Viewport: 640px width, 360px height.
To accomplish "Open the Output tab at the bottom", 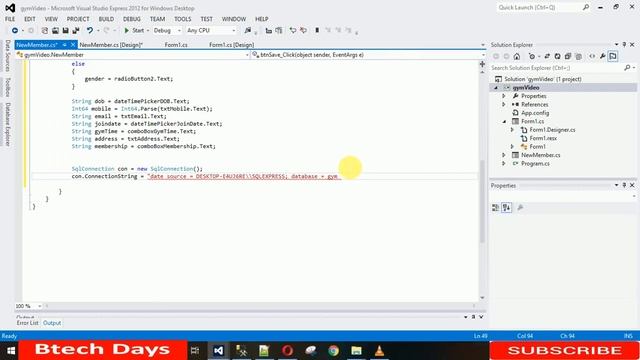I will click(52, 323).
